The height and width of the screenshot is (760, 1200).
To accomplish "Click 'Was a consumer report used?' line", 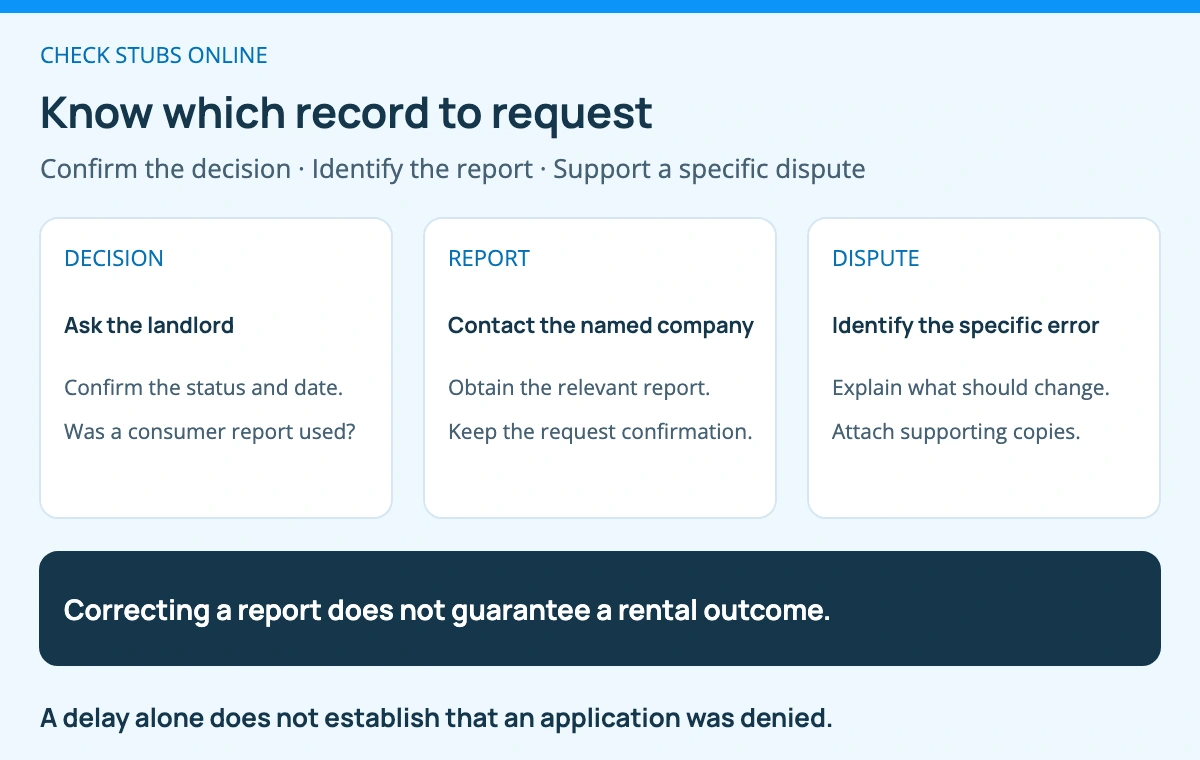I will [x=210, y=432].
